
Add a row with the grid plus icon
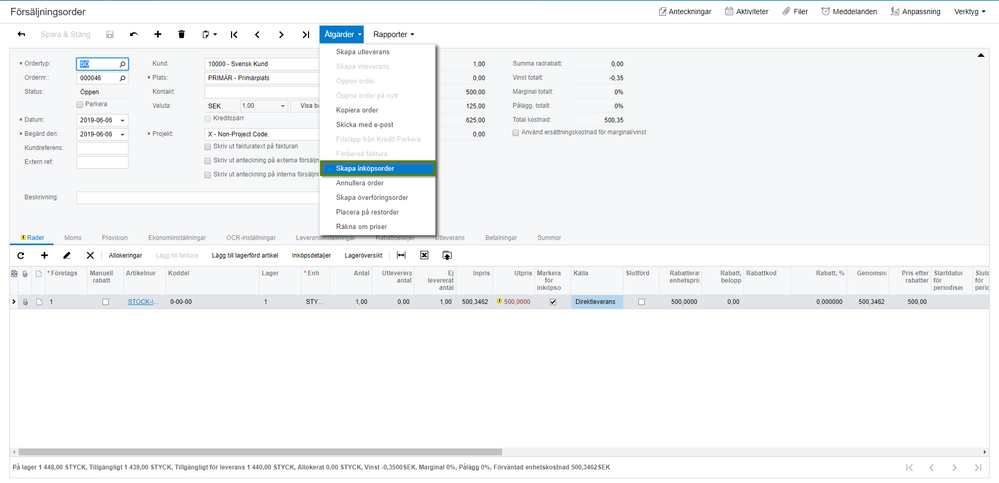pos(45,256)
